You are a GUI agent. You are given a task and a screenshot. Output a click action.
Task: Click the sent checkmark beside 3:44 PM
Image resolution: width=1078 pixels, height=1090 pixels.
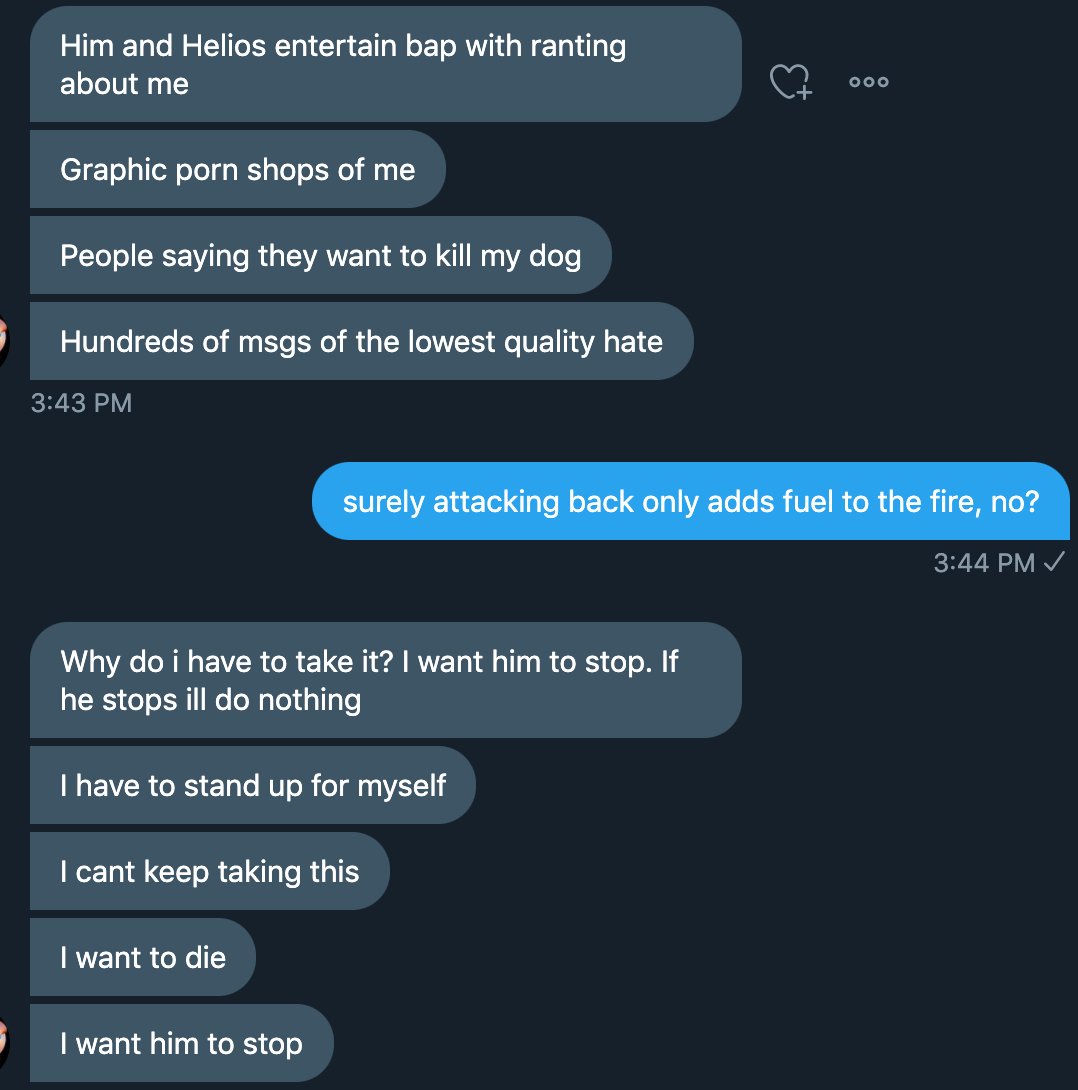(x=1053, y=562)
